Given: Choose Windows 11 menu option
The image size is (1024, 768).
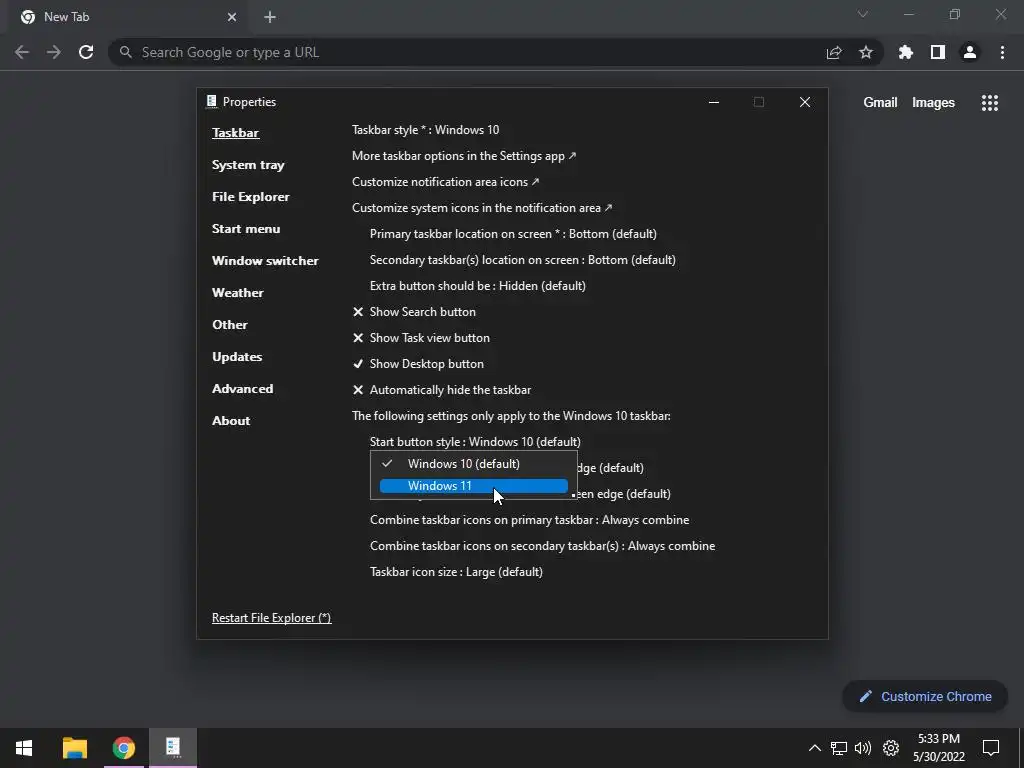Looking at the screenshot, I should point(473,486).
